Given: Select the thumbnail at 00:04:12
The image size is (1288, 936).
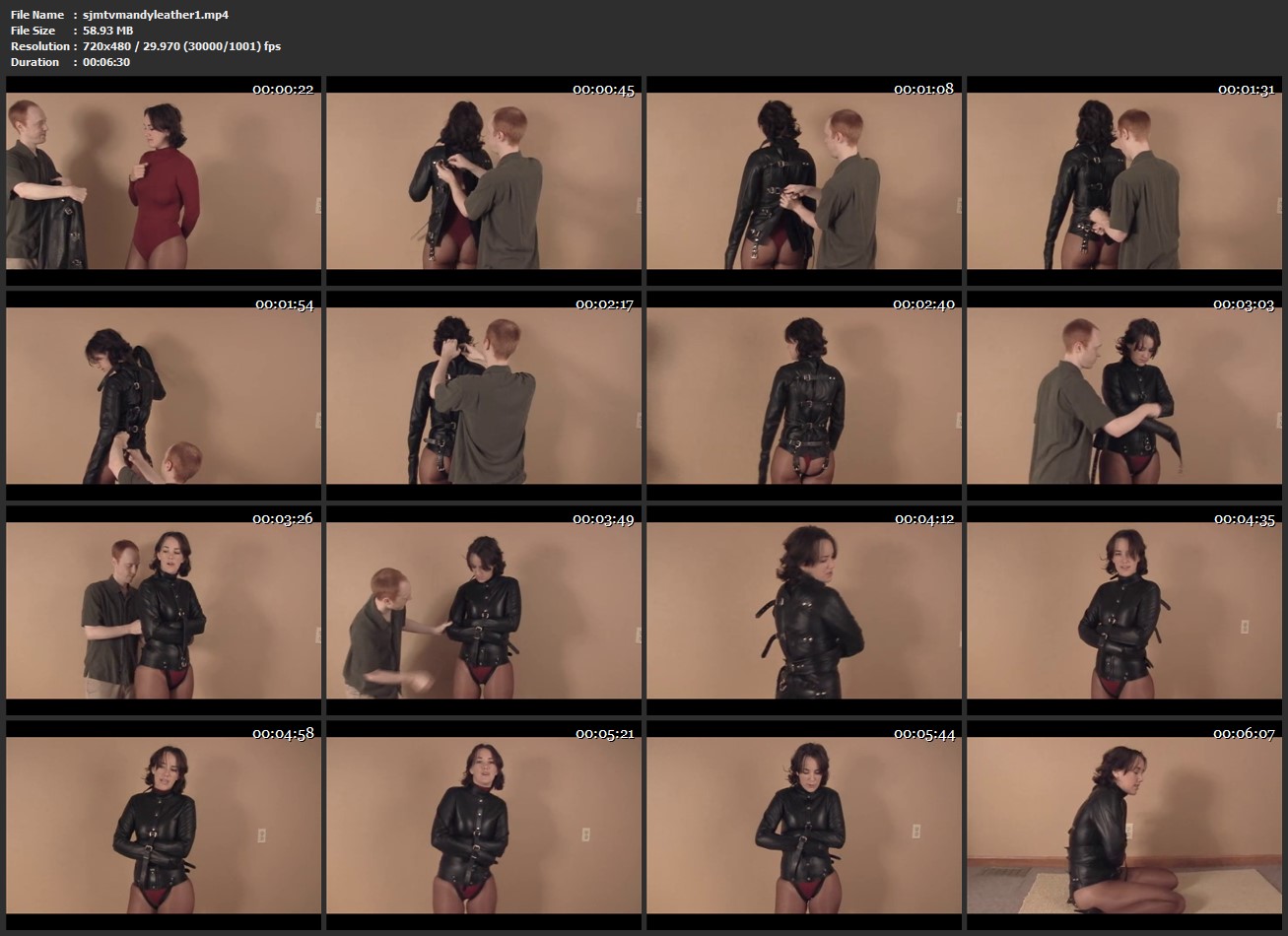Looking at the screenshot, I should [x=804, y=611].
